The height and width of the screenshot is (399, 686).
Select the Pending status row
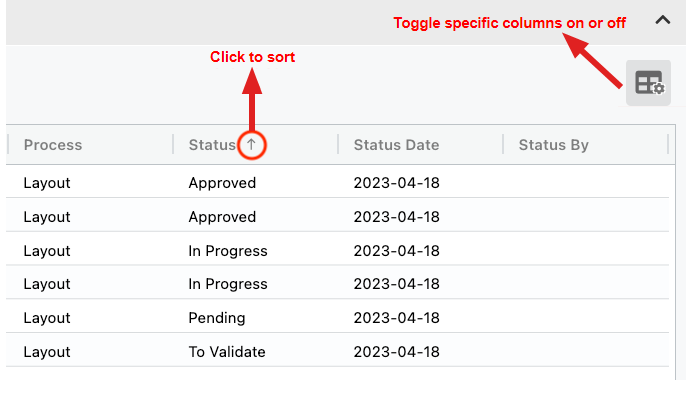coord(337,318)
